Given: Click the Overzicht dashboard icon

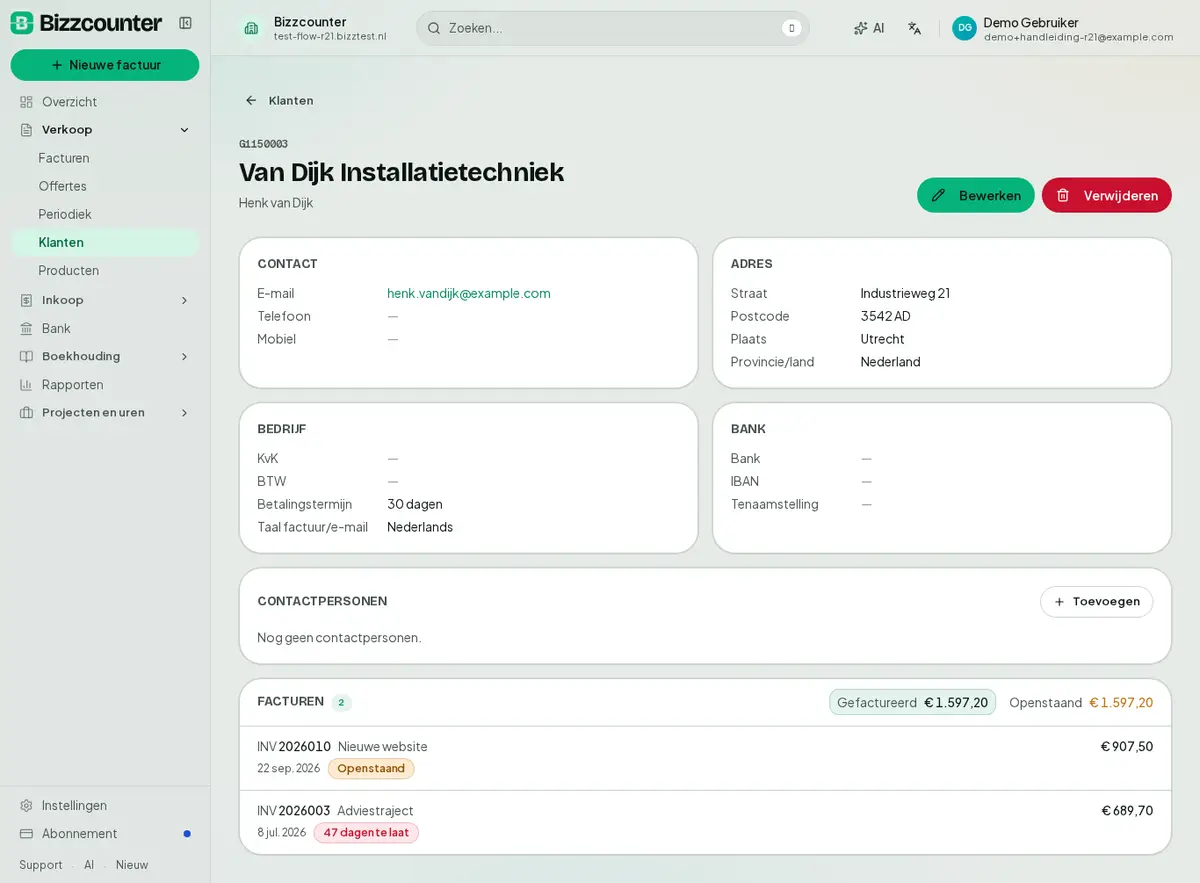Looking at the screenshot, I should click(x=26, y=102).
